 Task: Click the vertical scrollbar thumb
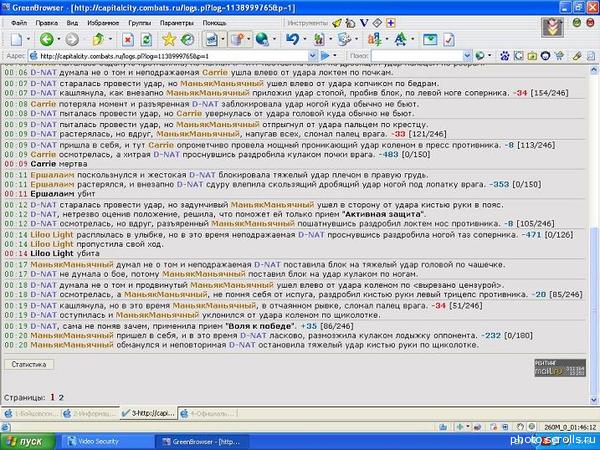pos(593,310)
